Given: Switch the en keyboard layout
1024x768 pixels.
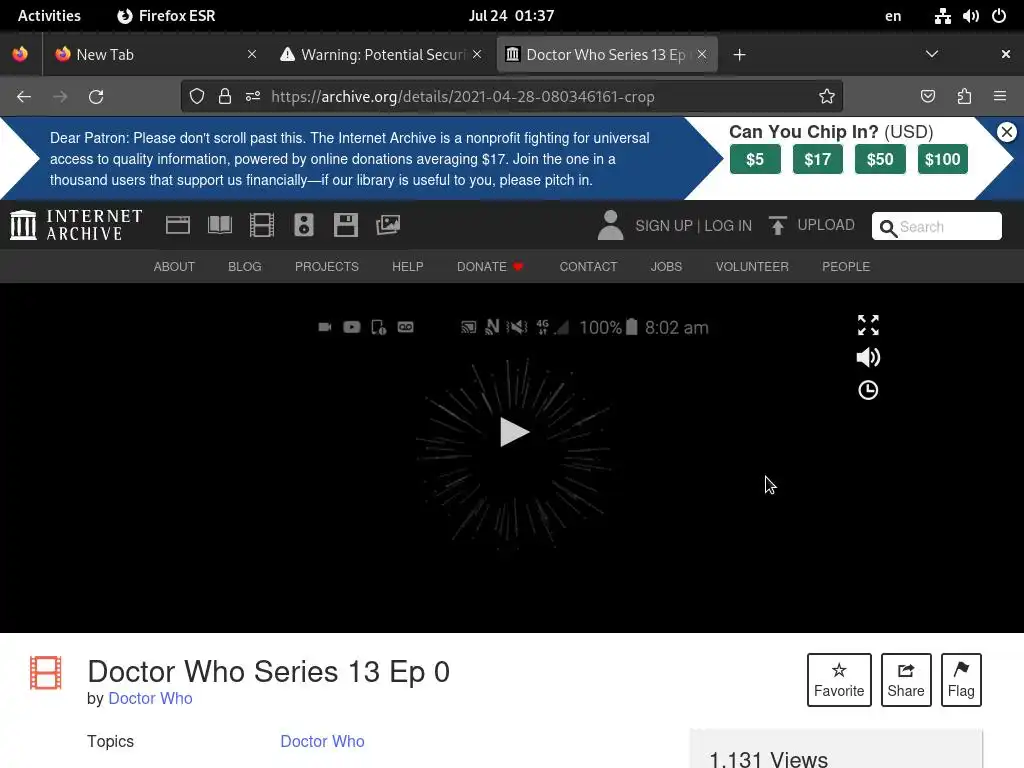Looking at the screenshot, I should pyautogui.click(x=893, y=16).
